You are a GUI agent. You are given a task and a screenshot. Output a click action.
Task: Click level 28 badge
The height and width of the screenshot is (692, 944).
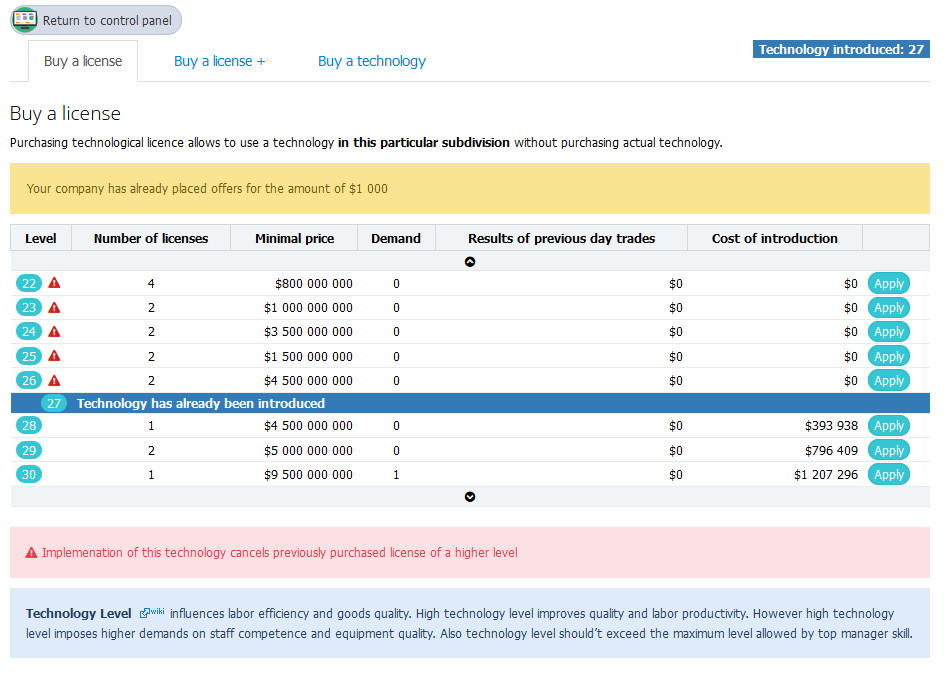[x=29, y=425]
